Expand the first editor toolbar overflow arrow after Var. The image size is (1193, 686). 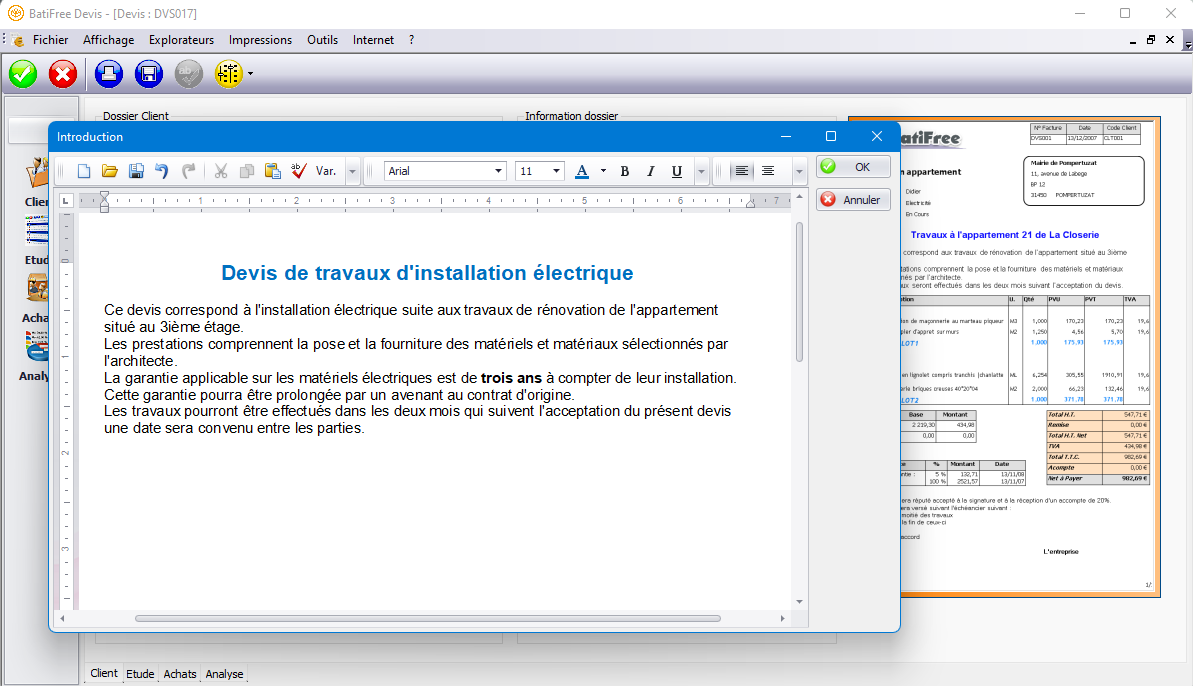[x=352, y=171]
